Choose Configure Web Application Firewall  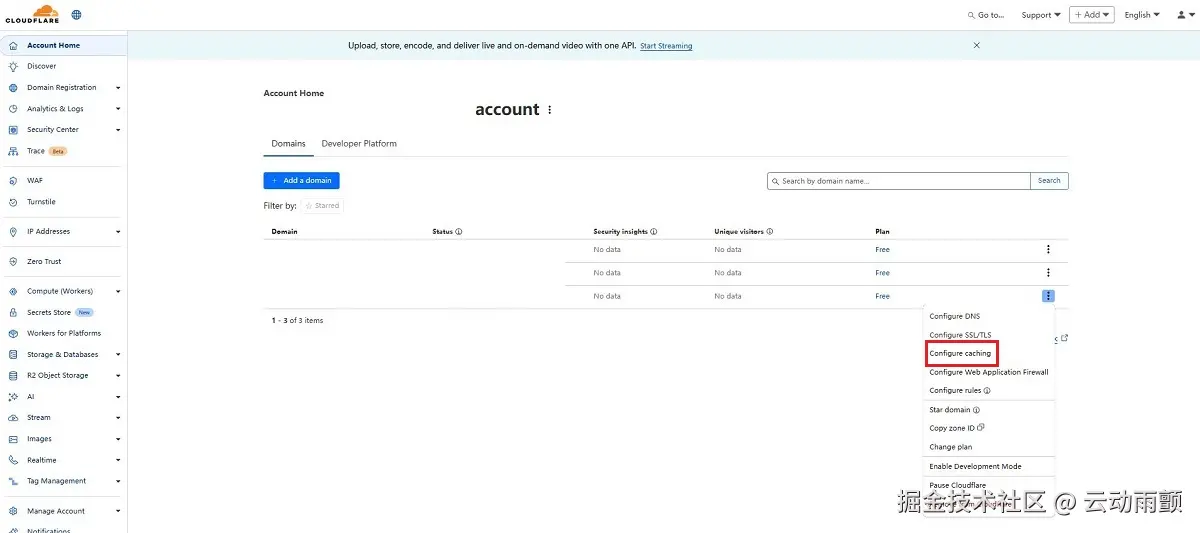click(989, 372)
